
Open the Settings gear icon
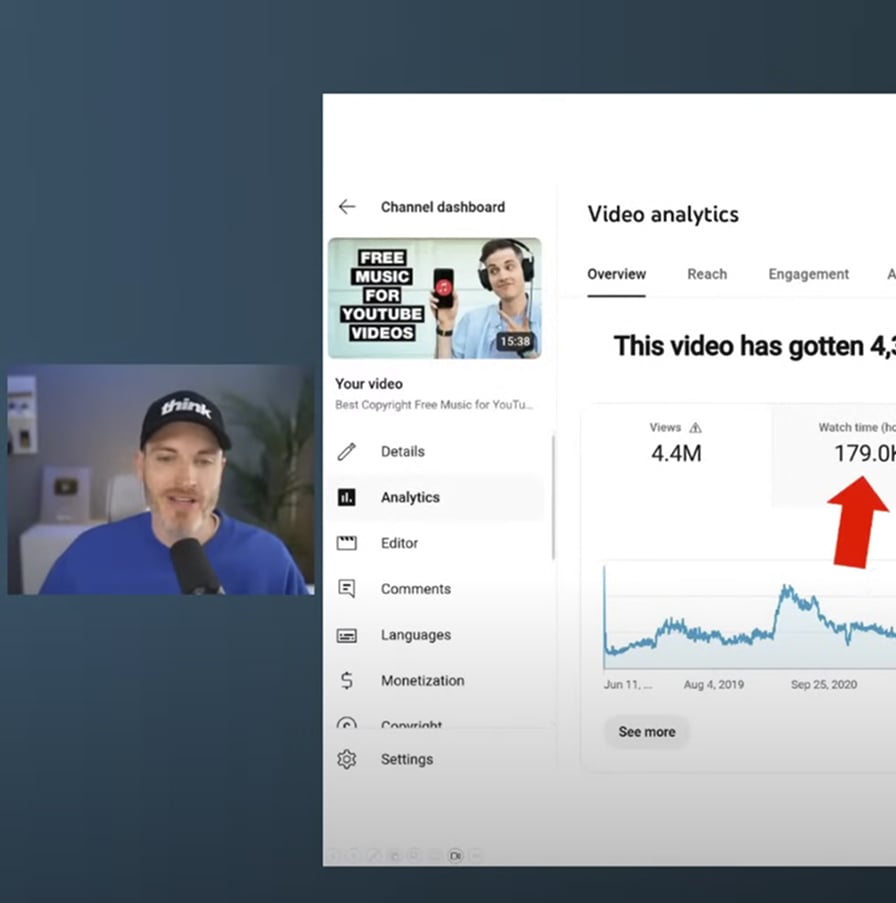(x=347, y=760)
